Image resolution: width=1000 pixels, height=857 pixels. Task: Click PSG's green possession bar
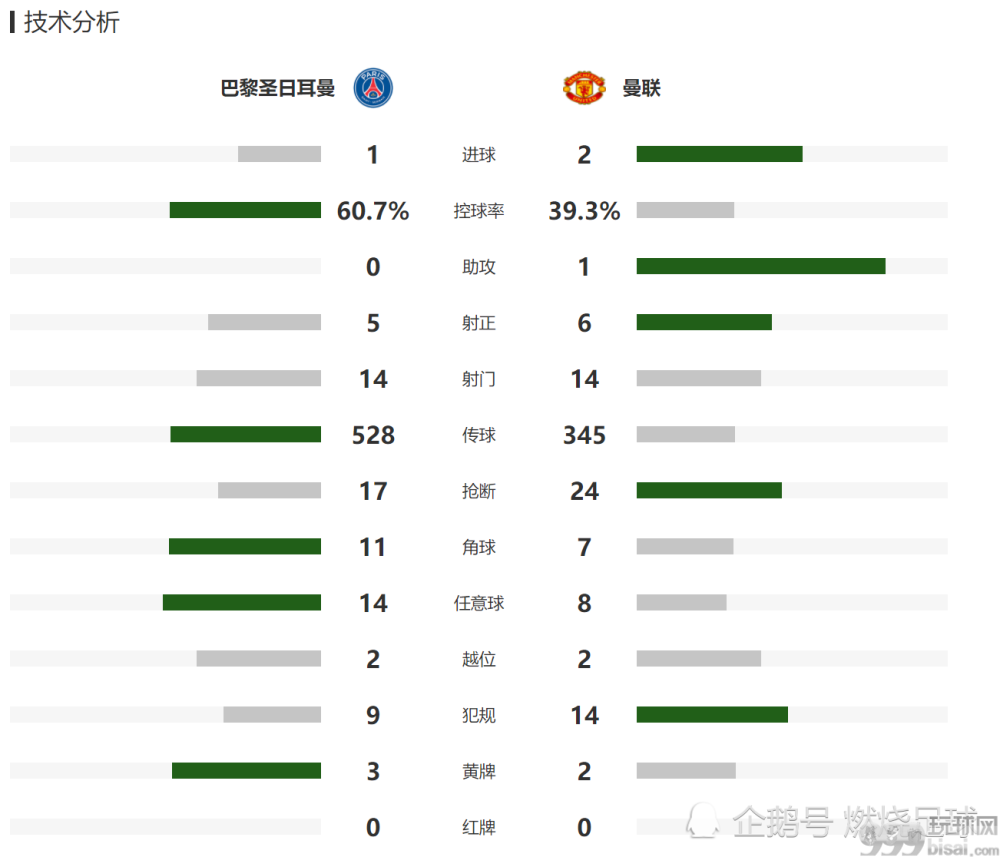click(245, 210)
